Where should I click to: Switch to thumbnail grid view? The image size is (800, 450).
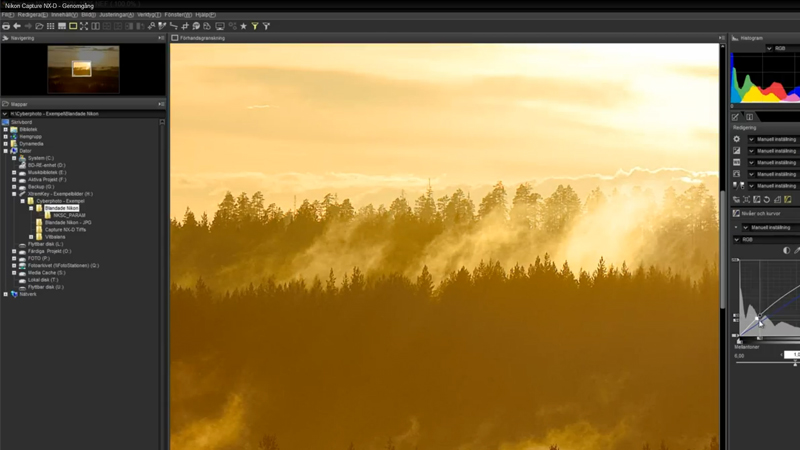50,26
